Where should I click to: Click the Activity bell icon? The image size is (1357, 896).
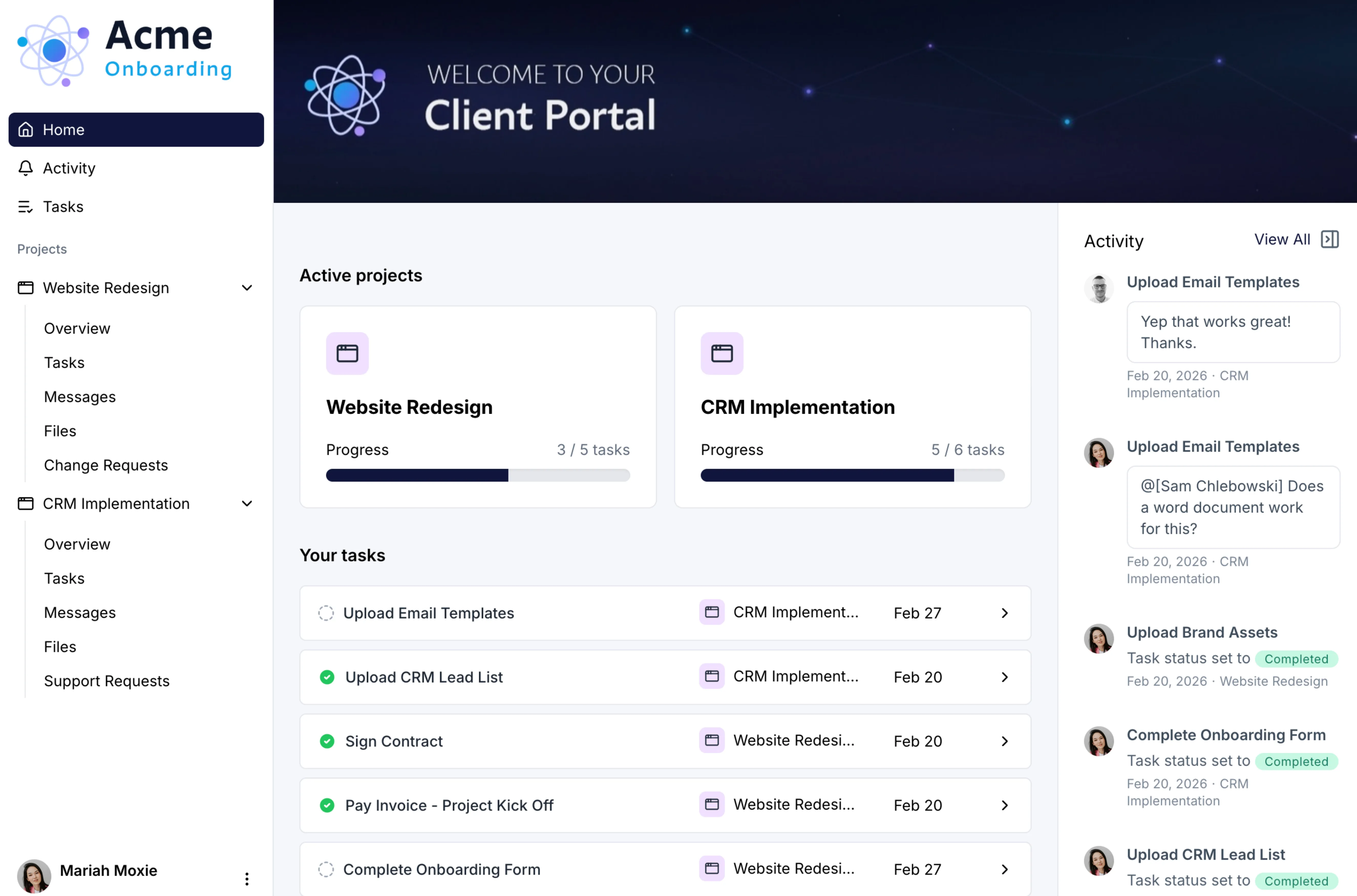click(26, 168)
